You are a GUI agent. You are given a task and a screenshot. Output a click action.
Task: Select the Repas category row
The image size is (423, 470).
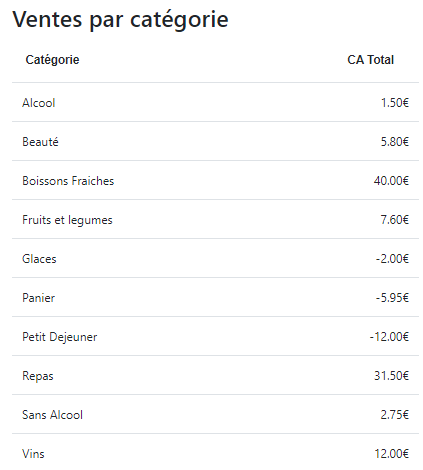click(215, 375)
